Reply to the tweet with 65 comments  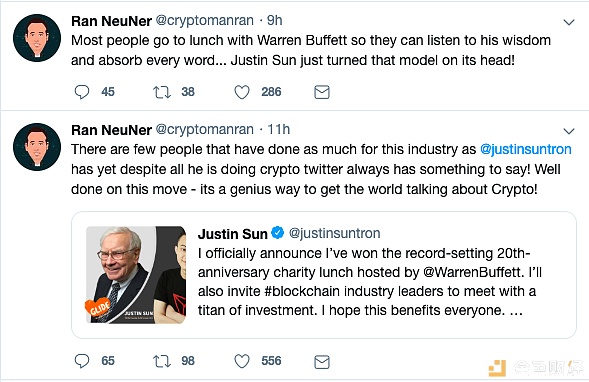click(x=82, y=361)
